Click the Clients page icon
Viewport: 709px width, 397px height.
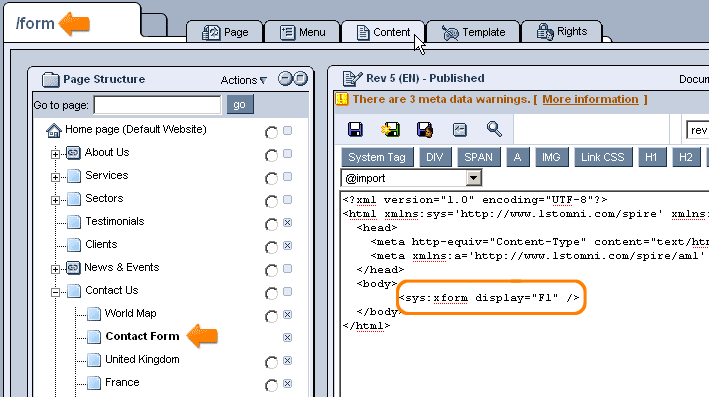pos(74,245)
